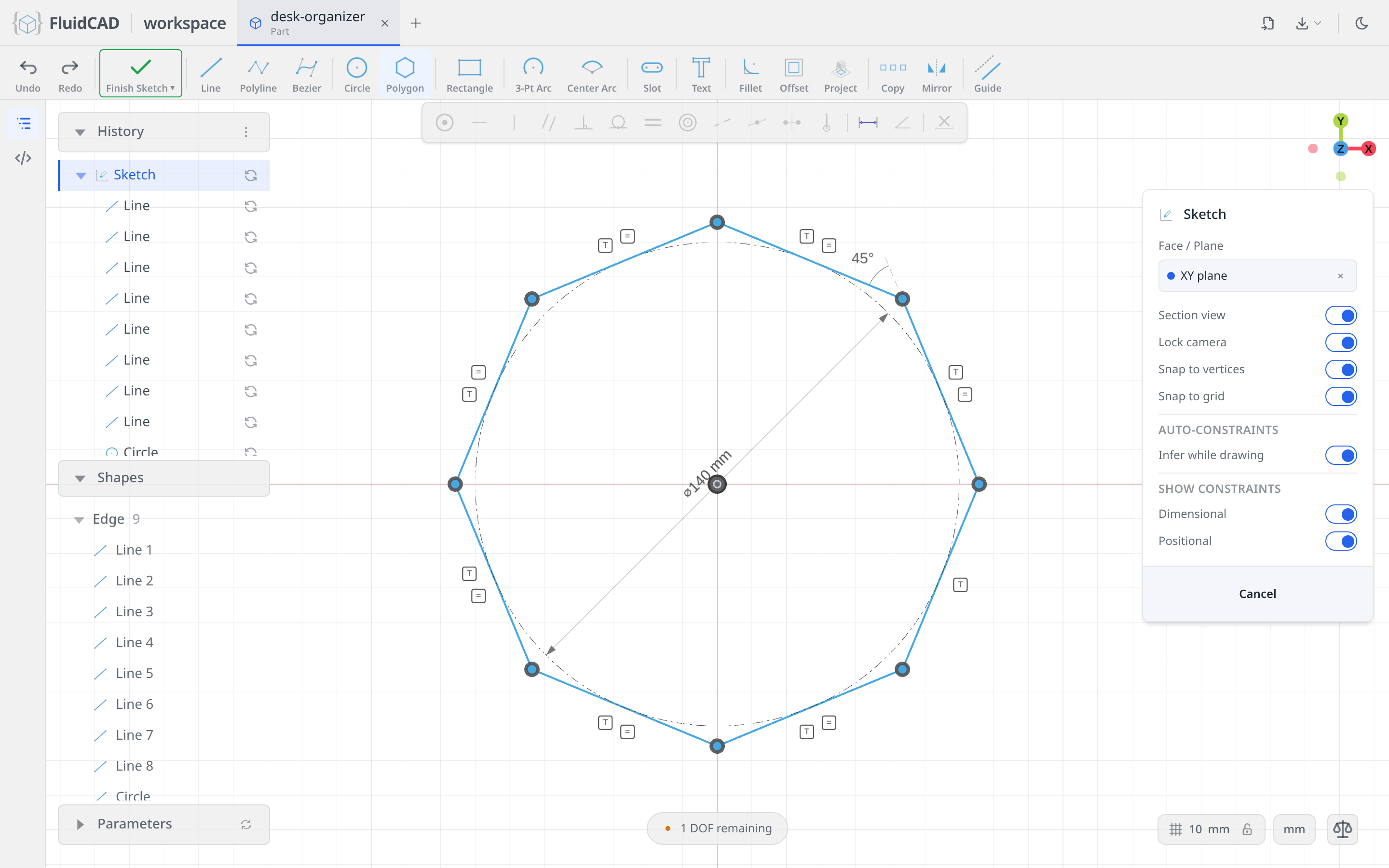This screenshot has width=1389, height=868.
Task: Open a new tab with plus
Action: (x=416, y=23)
